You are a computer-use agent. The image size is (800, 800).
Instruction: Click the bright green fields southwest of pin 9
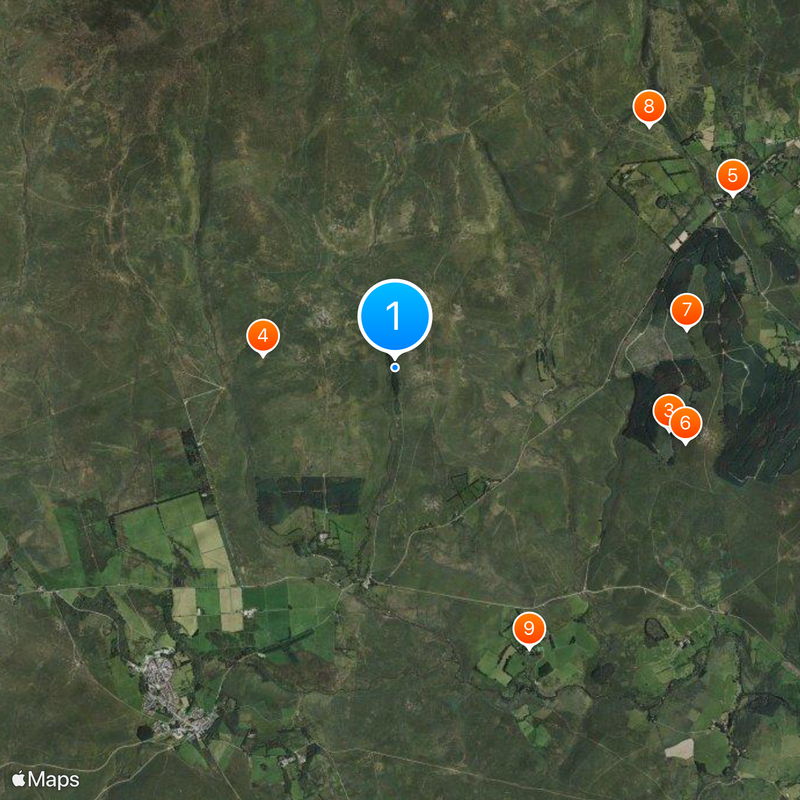(495, 663)
